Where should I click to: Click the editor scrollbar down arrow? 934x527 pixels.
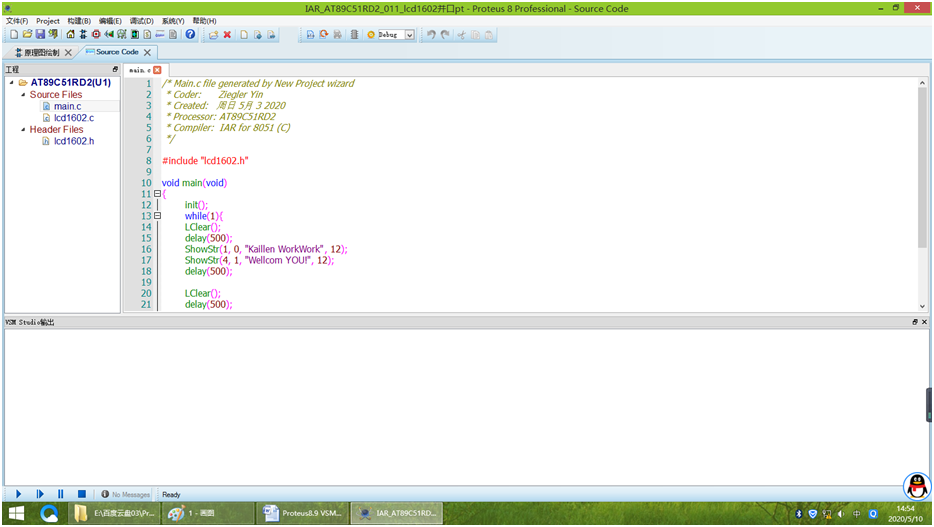[922, 306]
